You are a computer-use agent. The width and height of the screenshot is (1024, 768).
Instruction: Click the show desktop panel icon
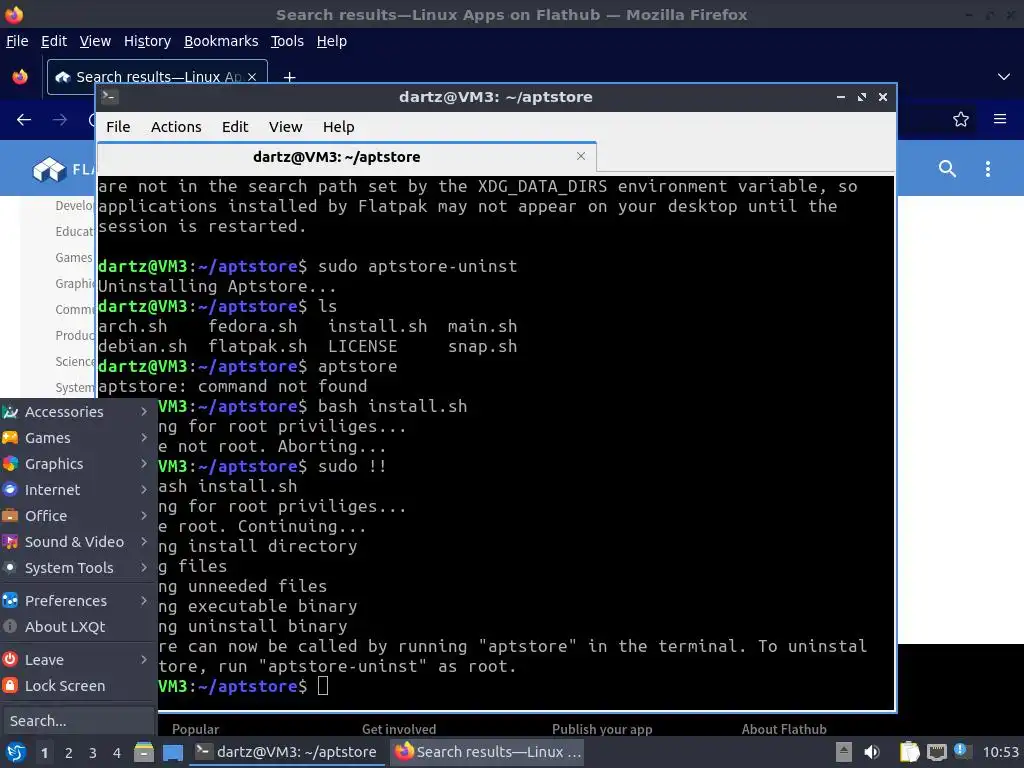(172, 752)
